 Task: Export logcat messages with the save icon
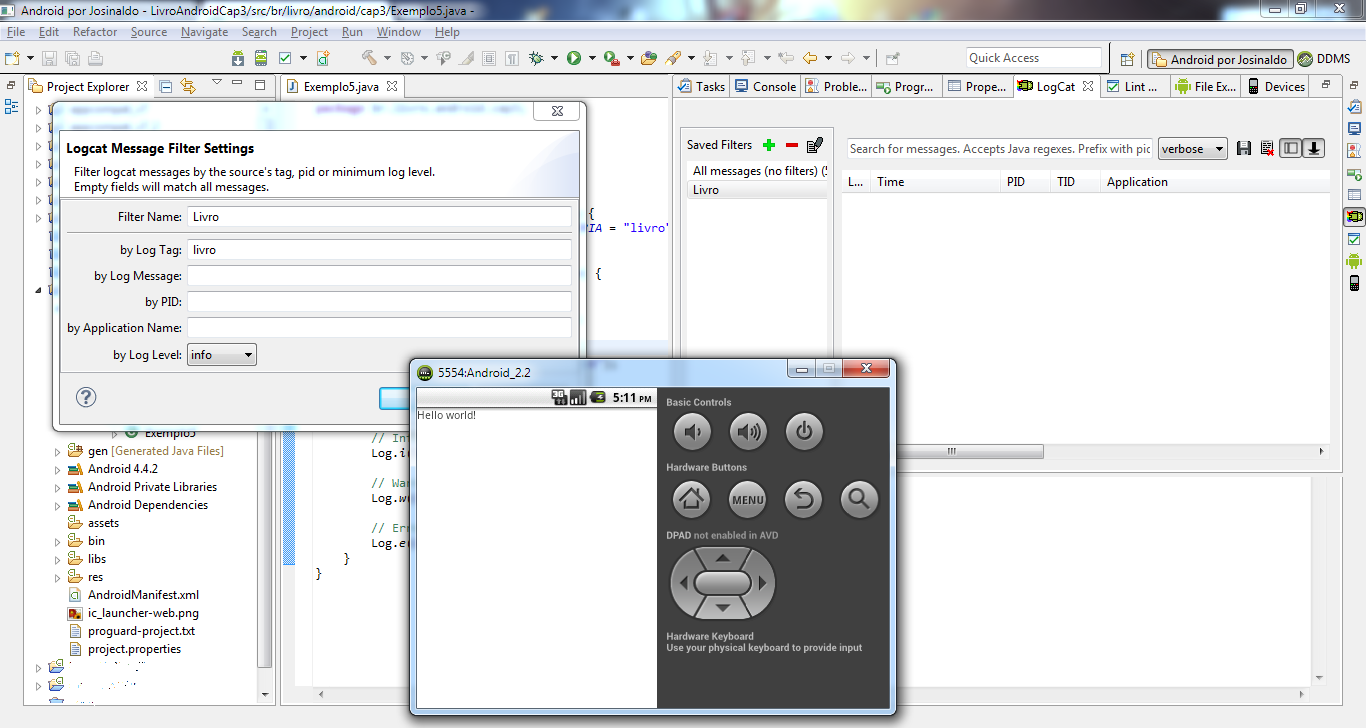pos(1244,148)
